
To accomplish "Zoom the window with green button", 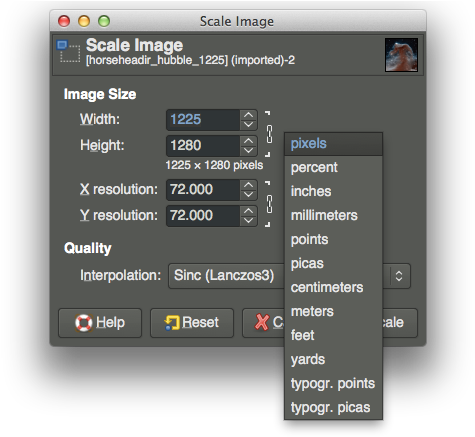I will (104, 21).
